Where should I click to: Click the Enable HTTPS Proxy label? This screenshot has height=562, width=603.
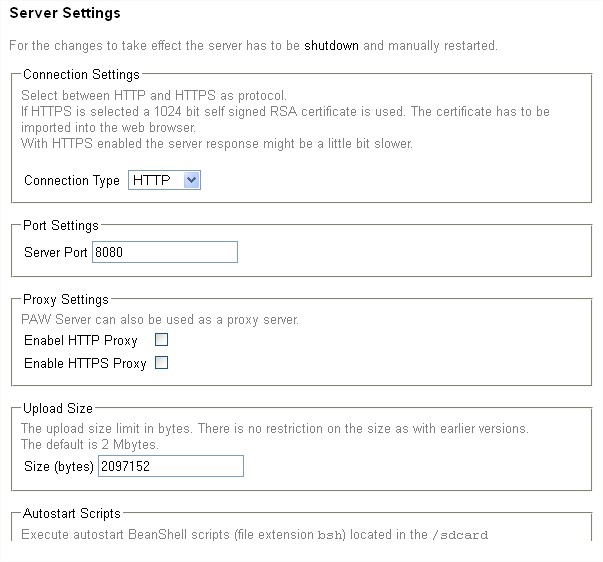click(85, 364)
